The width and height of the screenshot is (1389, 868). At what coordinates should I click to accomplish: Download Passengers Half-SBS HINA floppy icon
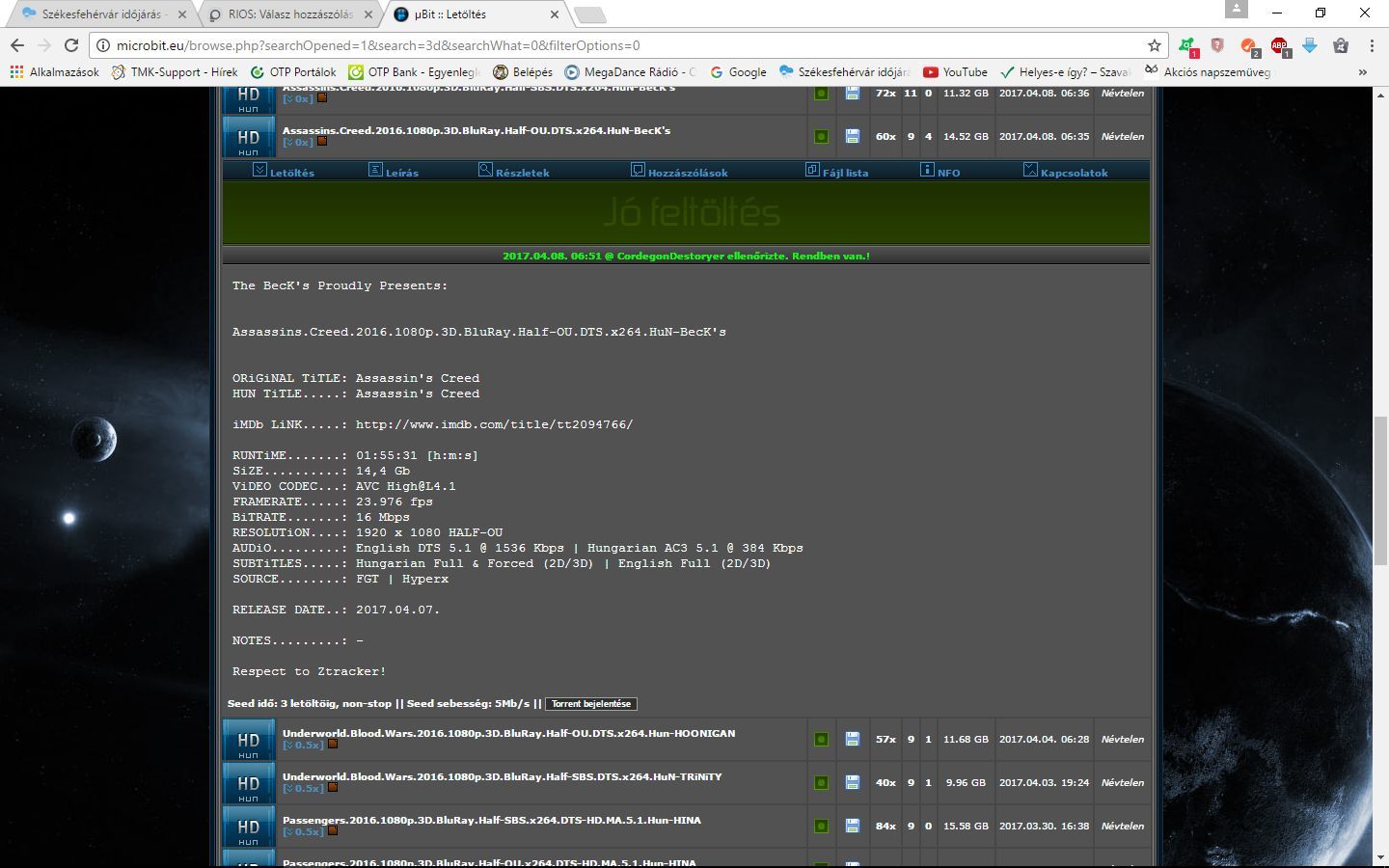click(x=852, y=827)
